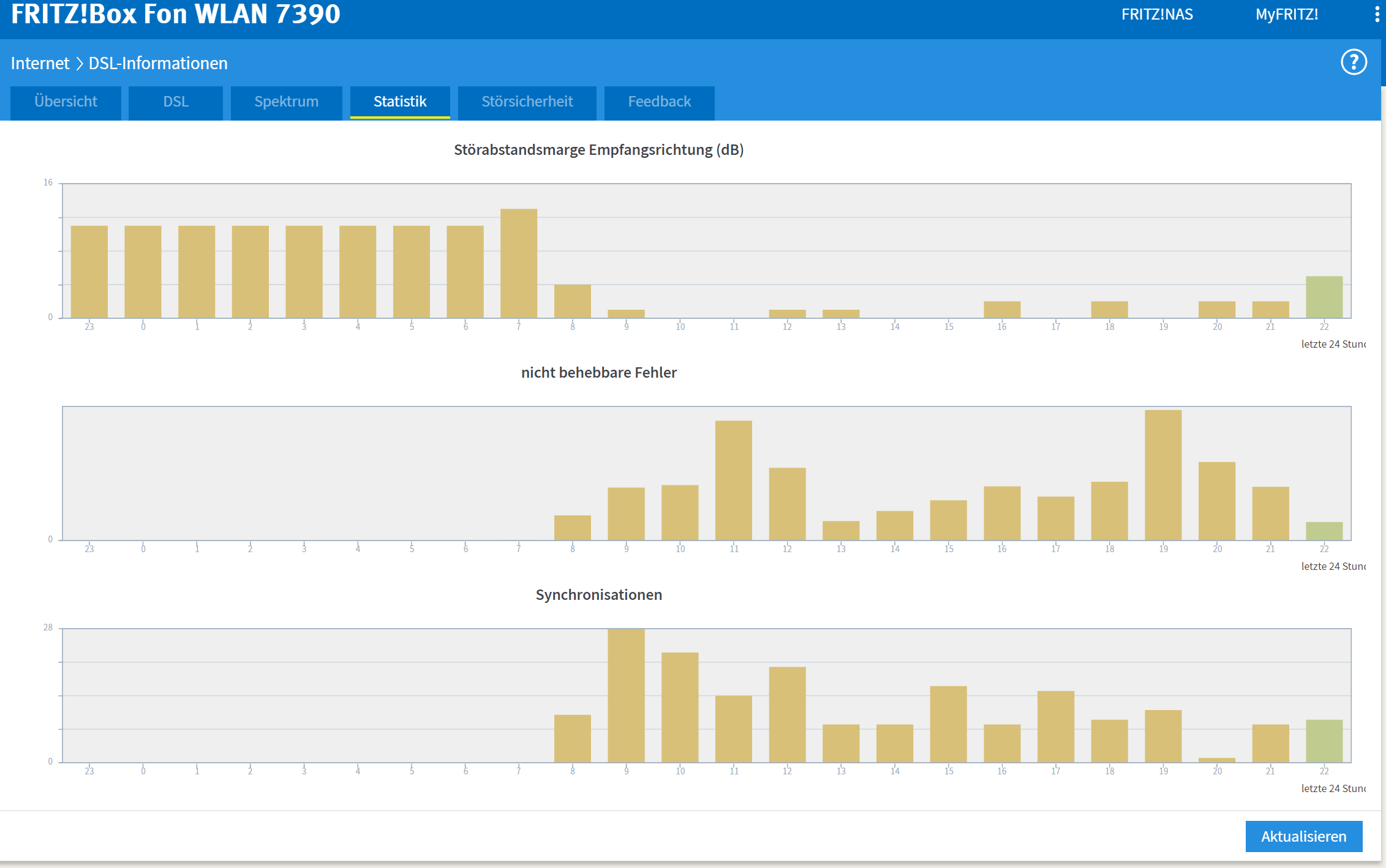The width and height of the screenshot is (1386, 868).
Task: Click the FRITZ!Box Fon WLAN 7390 title
Action: click(175, 15)
